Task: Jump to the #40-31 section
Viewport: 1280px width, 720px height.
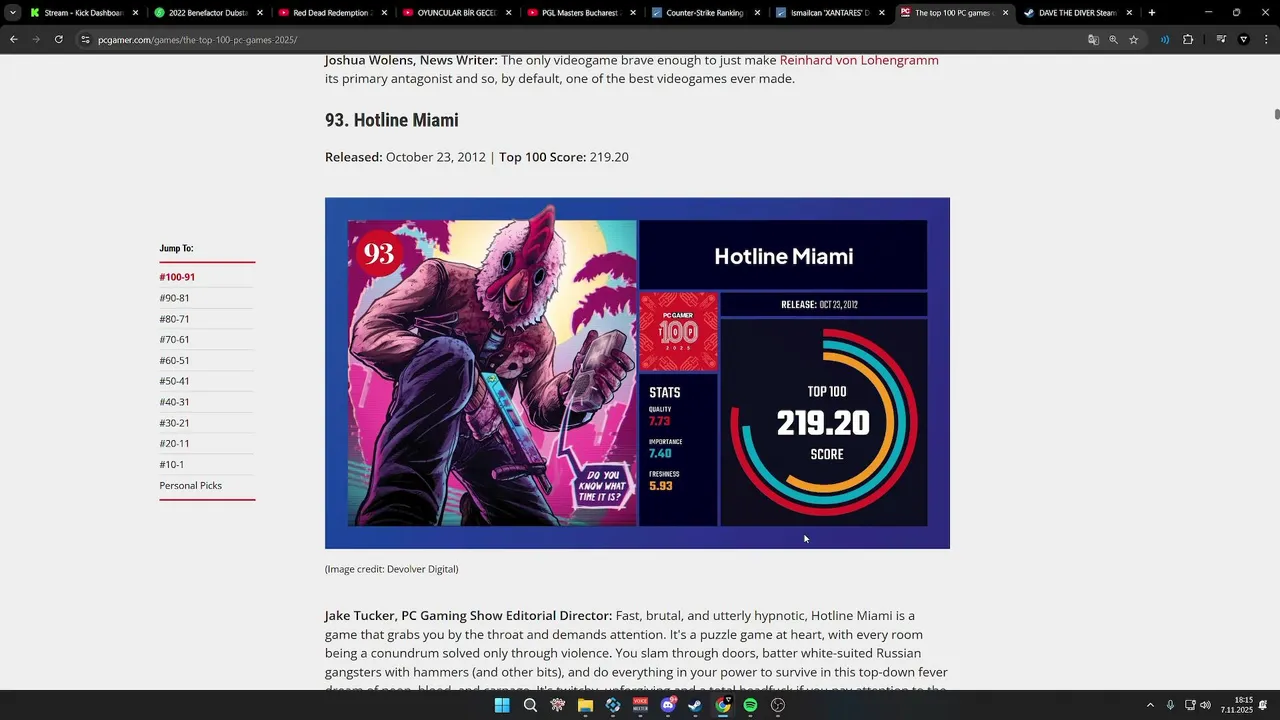Action: pos(174,402)
